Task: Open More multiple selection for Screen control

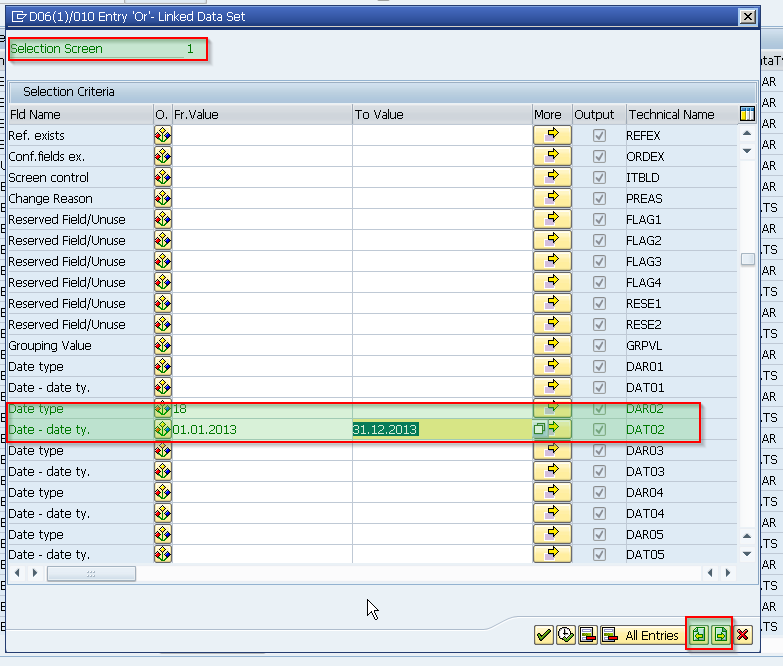Action: pos(552,177)
